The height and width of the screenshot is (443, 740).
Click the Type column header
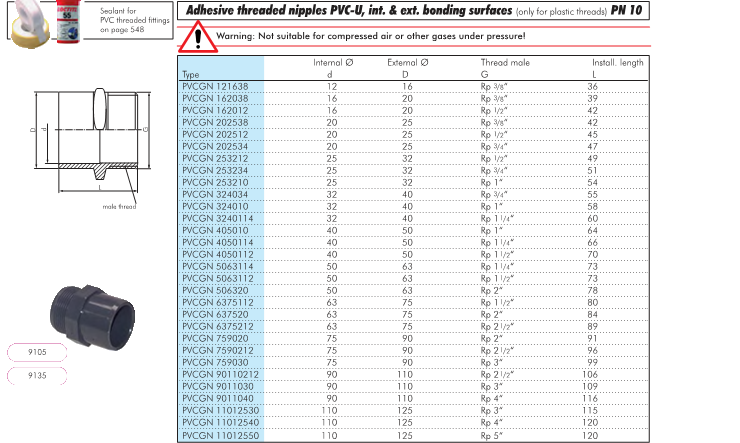point(191,74)
